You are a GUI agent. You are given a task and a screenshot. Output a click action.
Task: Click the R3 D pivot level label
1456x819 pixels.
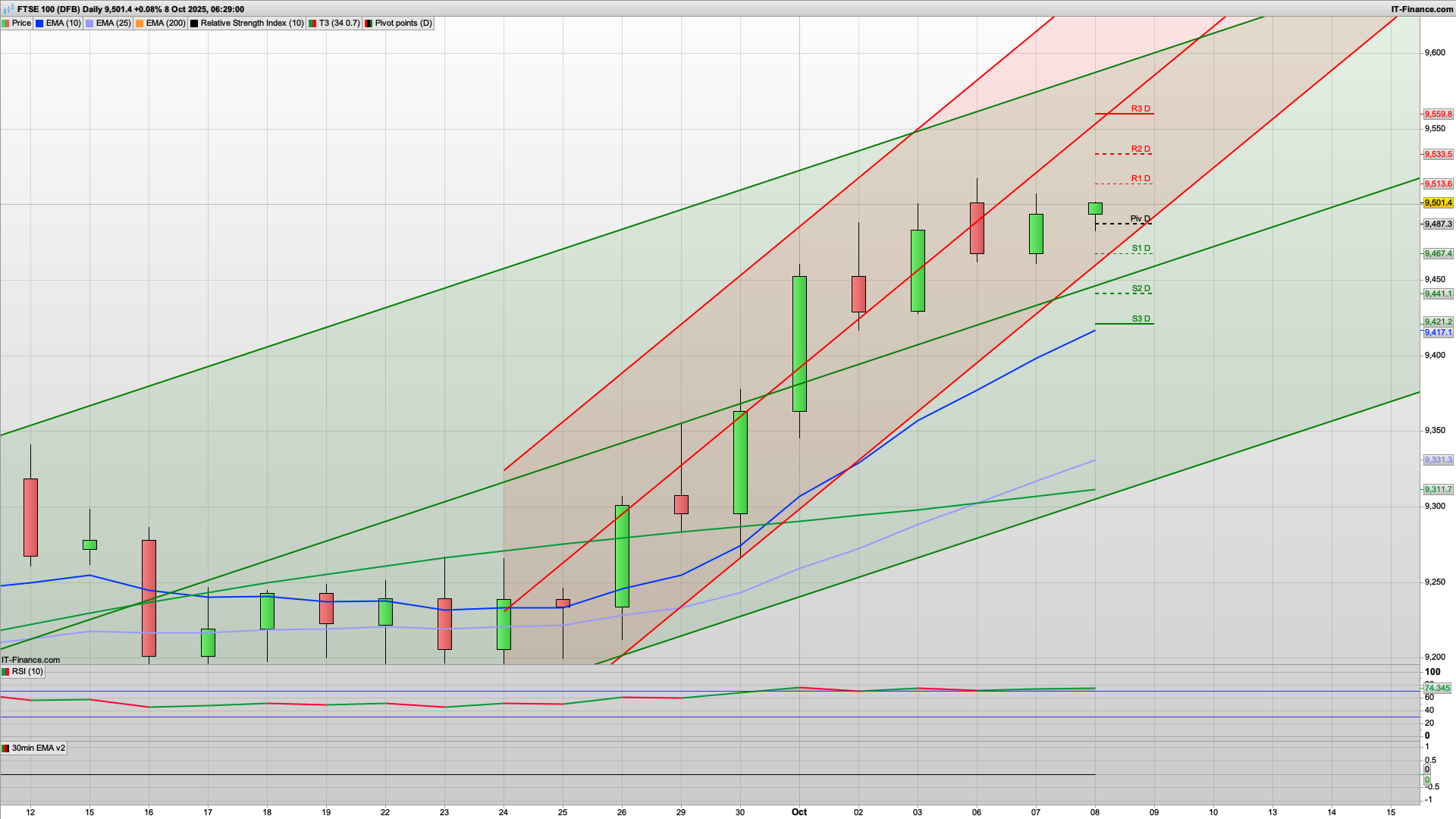click(x=1140, y=109)
